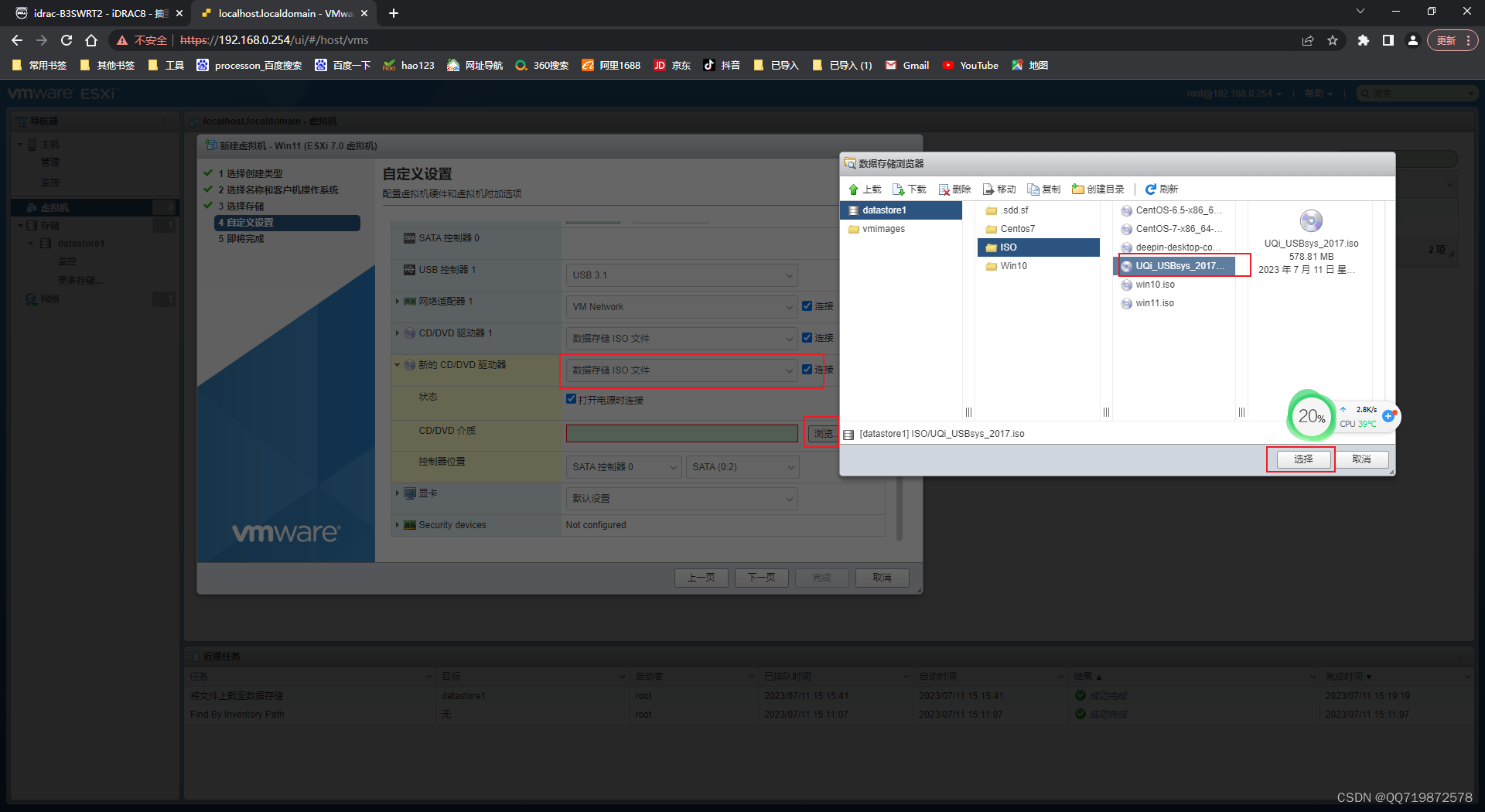Select datastore1 in the datastore list
Screen dimensions: 1485x812
pos(901,210)
